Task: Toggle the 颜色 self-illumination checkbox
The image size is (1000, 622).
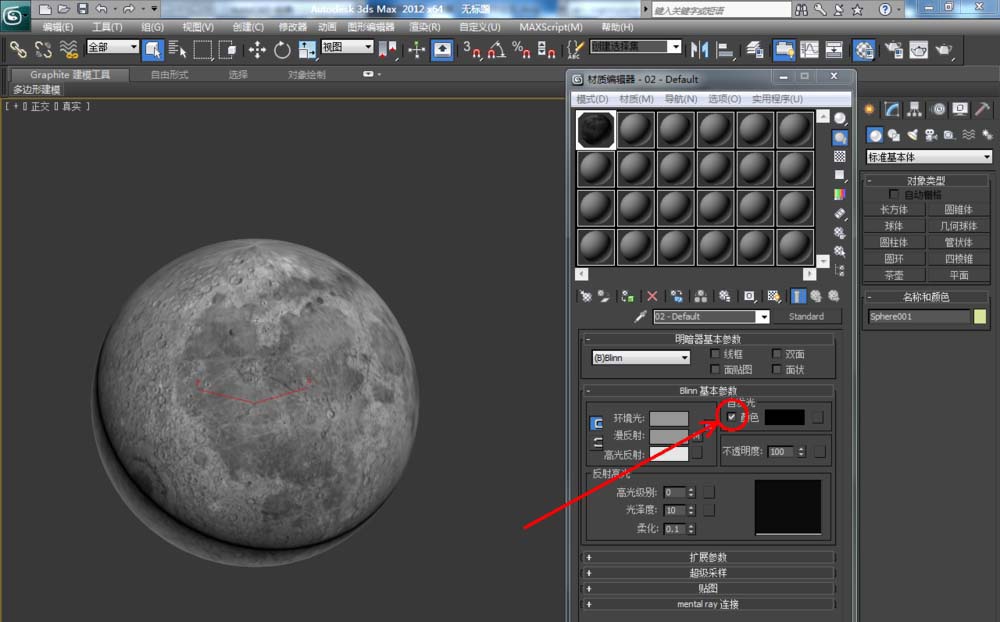Action: click(732, 416)
